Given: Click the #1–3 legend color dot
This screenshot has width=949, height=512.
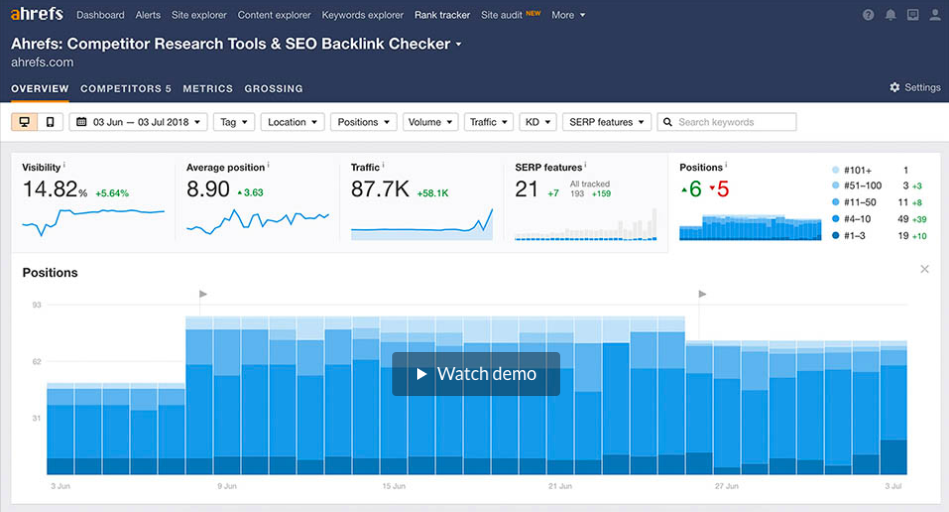Looking at the screenshot, I should point(836,235).
